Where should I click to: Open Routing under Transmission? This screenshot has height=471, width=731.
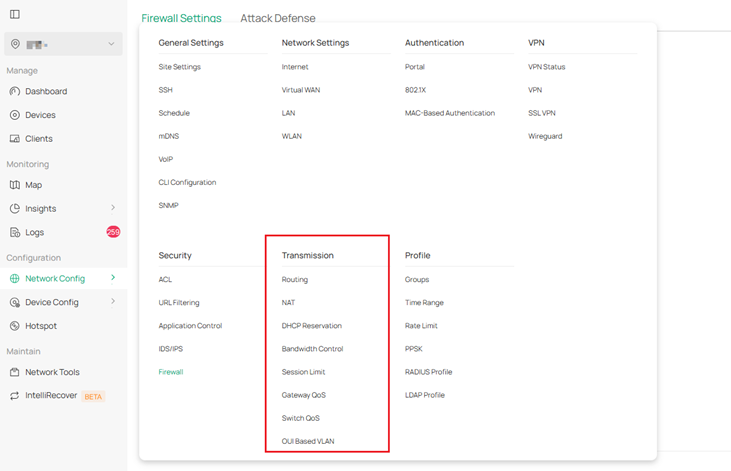tap(295, 279)
